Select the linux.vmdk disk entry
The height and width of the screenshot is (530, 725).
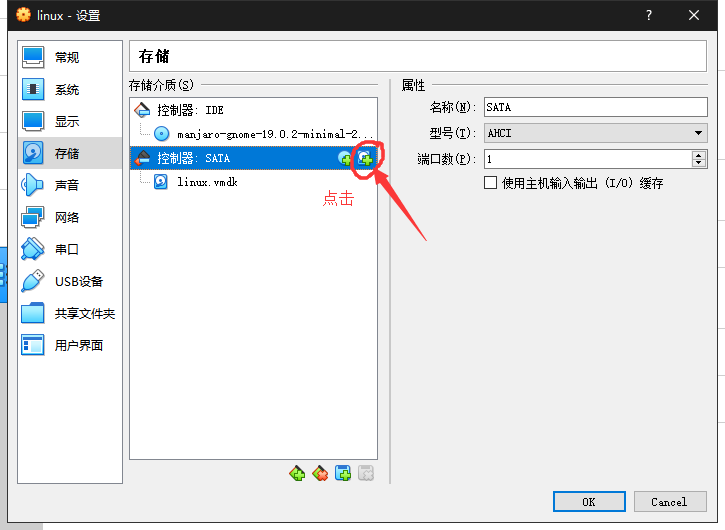(x=206, y=182)
